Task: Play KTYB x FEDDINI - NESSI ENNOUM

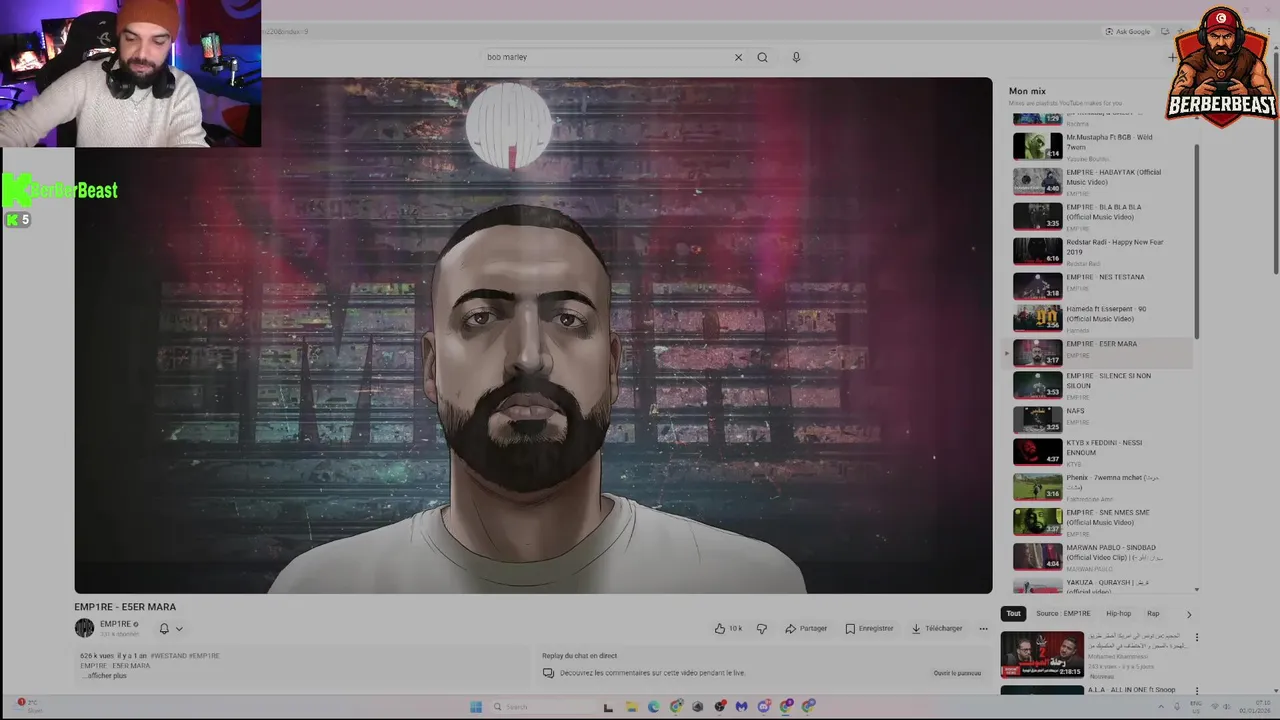Action: point(1100,452)
